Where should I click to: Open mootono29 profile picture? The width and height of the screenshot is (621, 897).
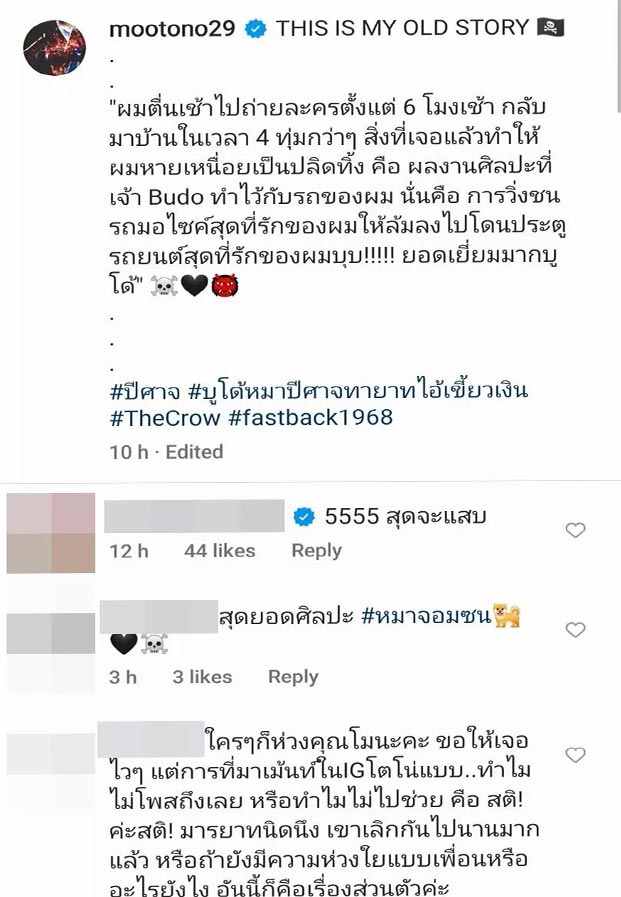click(54, 48)
